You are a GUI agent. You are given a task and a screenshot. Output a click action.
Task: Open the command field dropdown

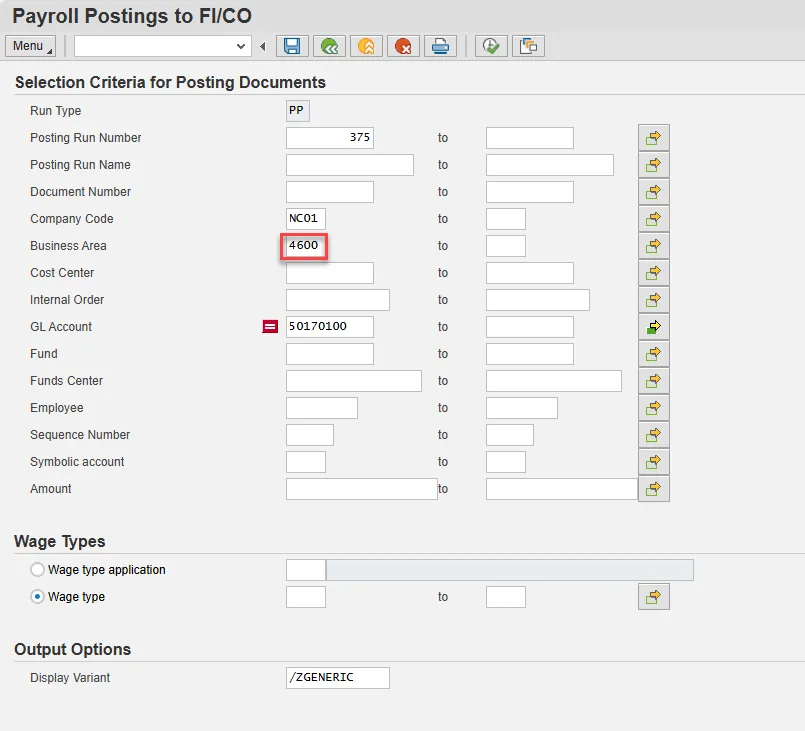pyautogui.click(x=241, y=46)
